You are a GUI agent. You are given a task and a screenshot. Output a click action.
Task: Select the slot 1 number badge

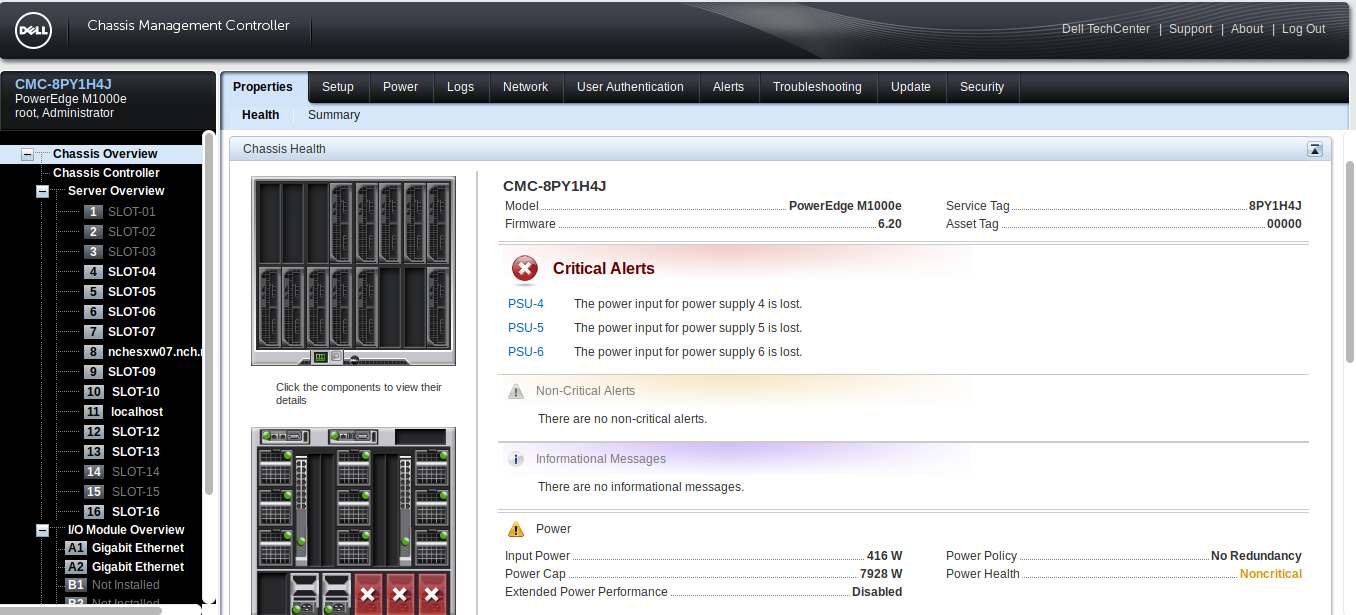(93, 212)
